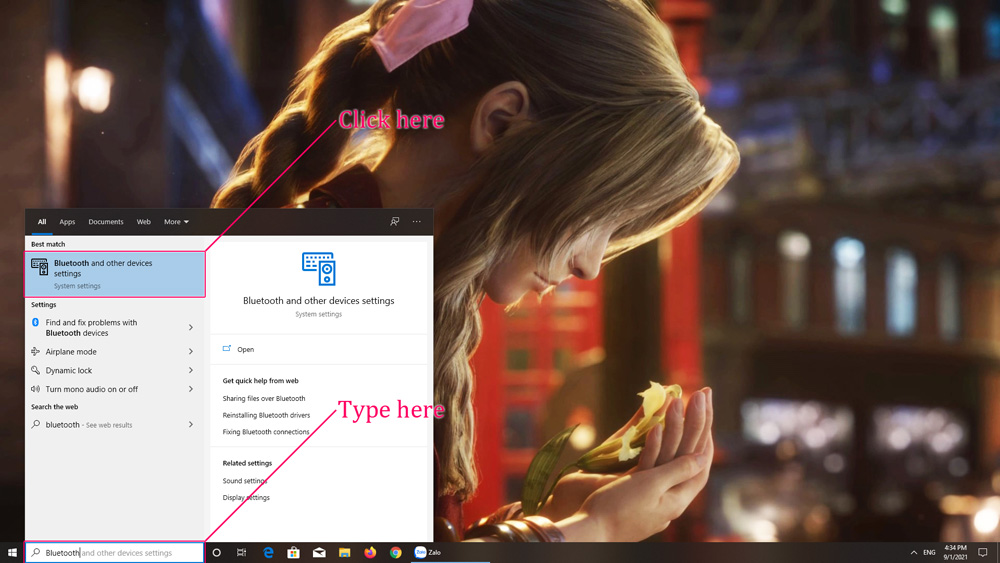This screenshot has width=1000, height=563.
Task: Click the icon beside Dynamic lock
Action: click(36, 370)
